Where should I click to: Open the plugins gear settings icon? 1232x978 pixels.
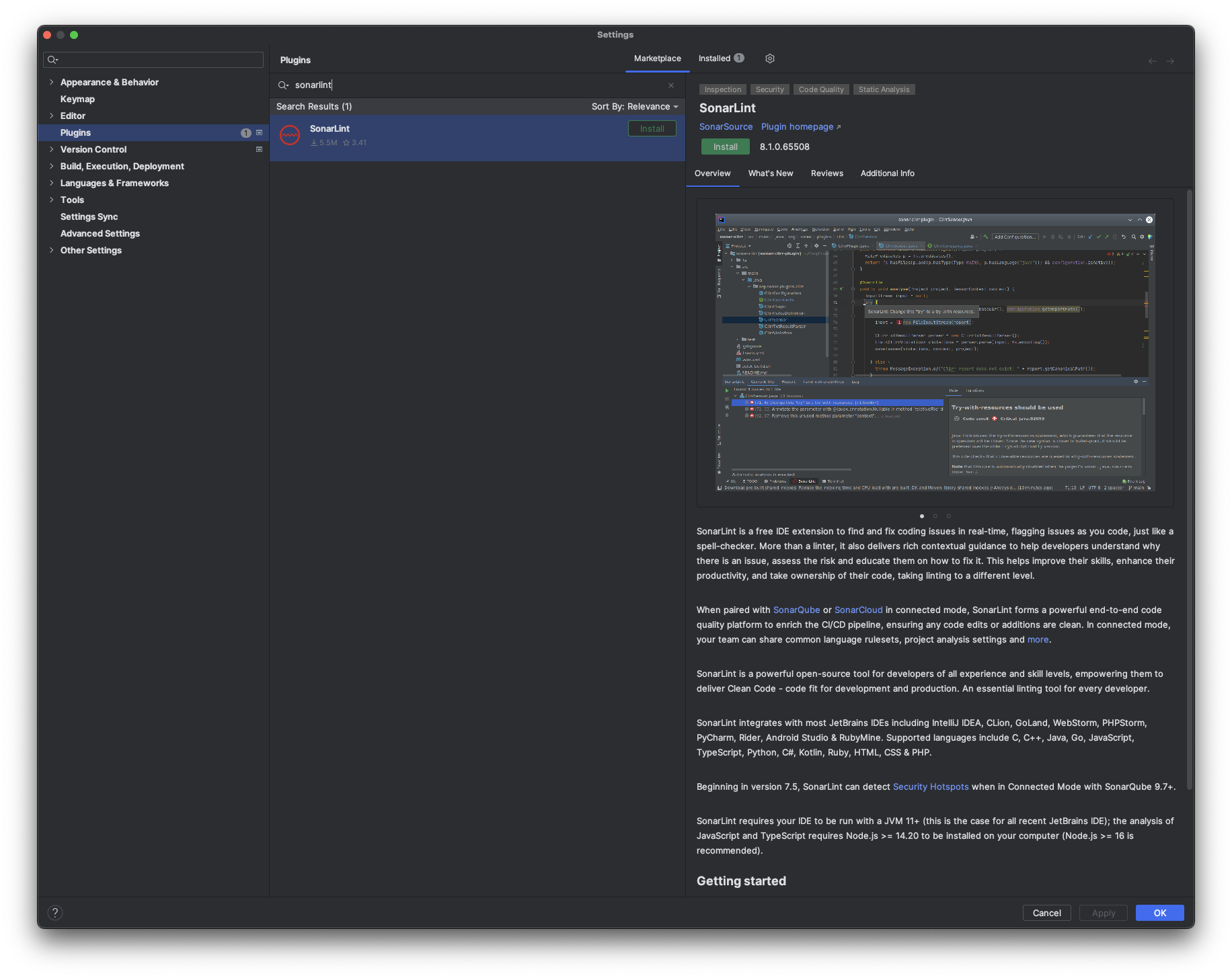[x=770, y=58]
